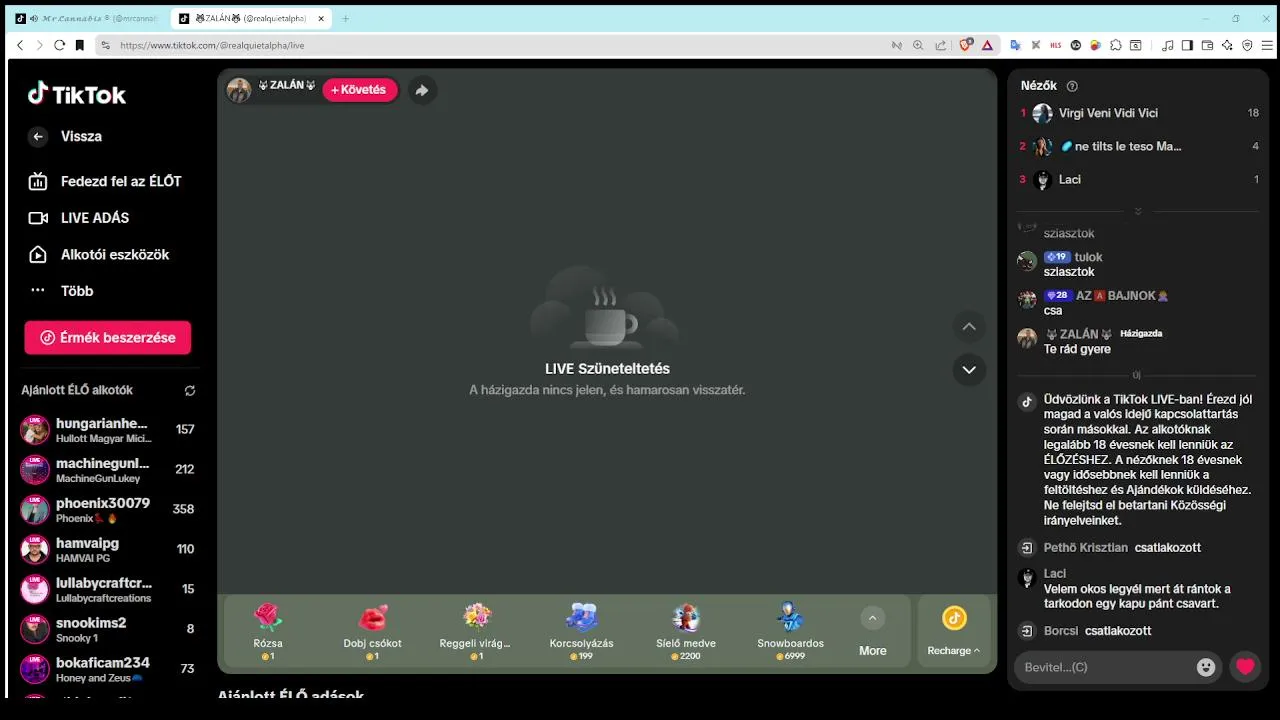
Task: Expand More gifts panel
Action: [x=872, y=632]
